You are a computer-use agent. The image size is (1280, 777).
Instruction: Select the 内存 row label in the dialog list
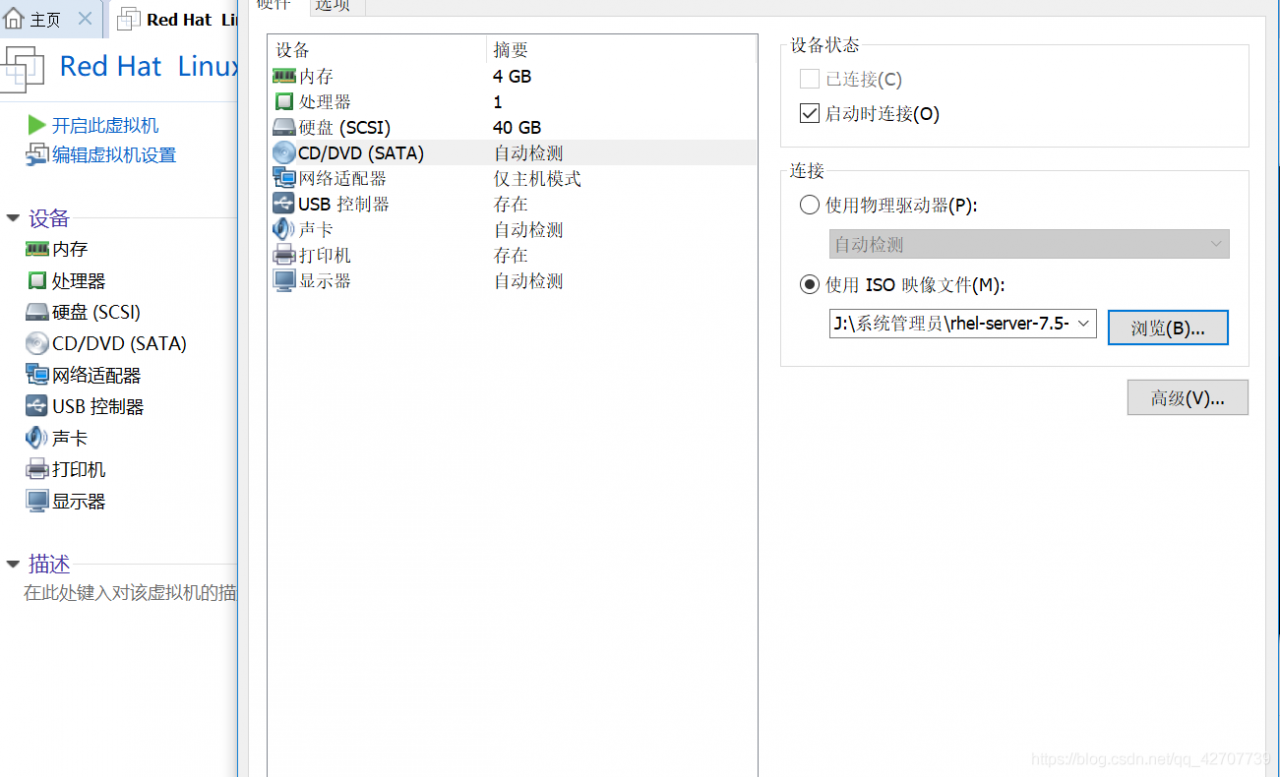pyautogui.click(x=316, y=76)
